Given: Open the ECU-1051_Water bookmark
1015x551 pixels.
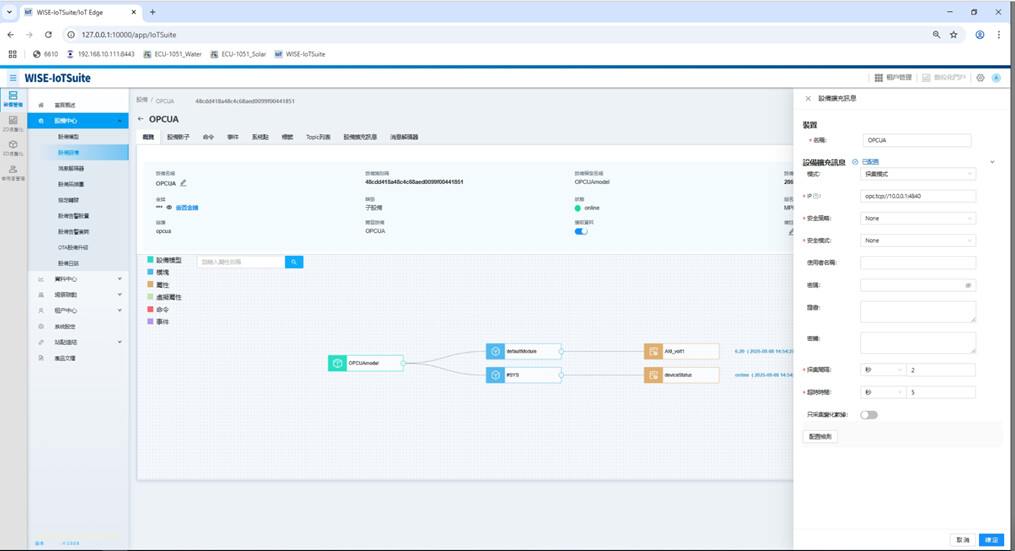Looking at the screenshot, I should (x=172, y=54).
